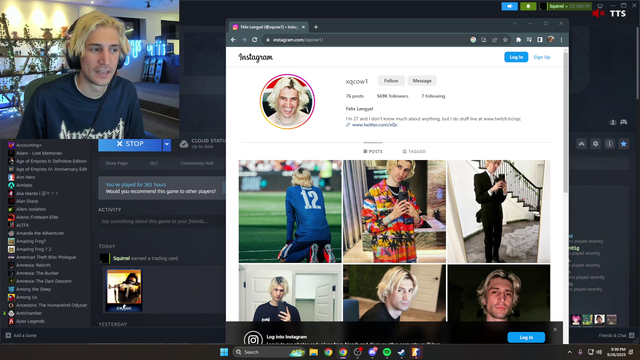This screenshot has height=360, width=640.
Task: Reload the Instagram page
Action: point(255,40)
